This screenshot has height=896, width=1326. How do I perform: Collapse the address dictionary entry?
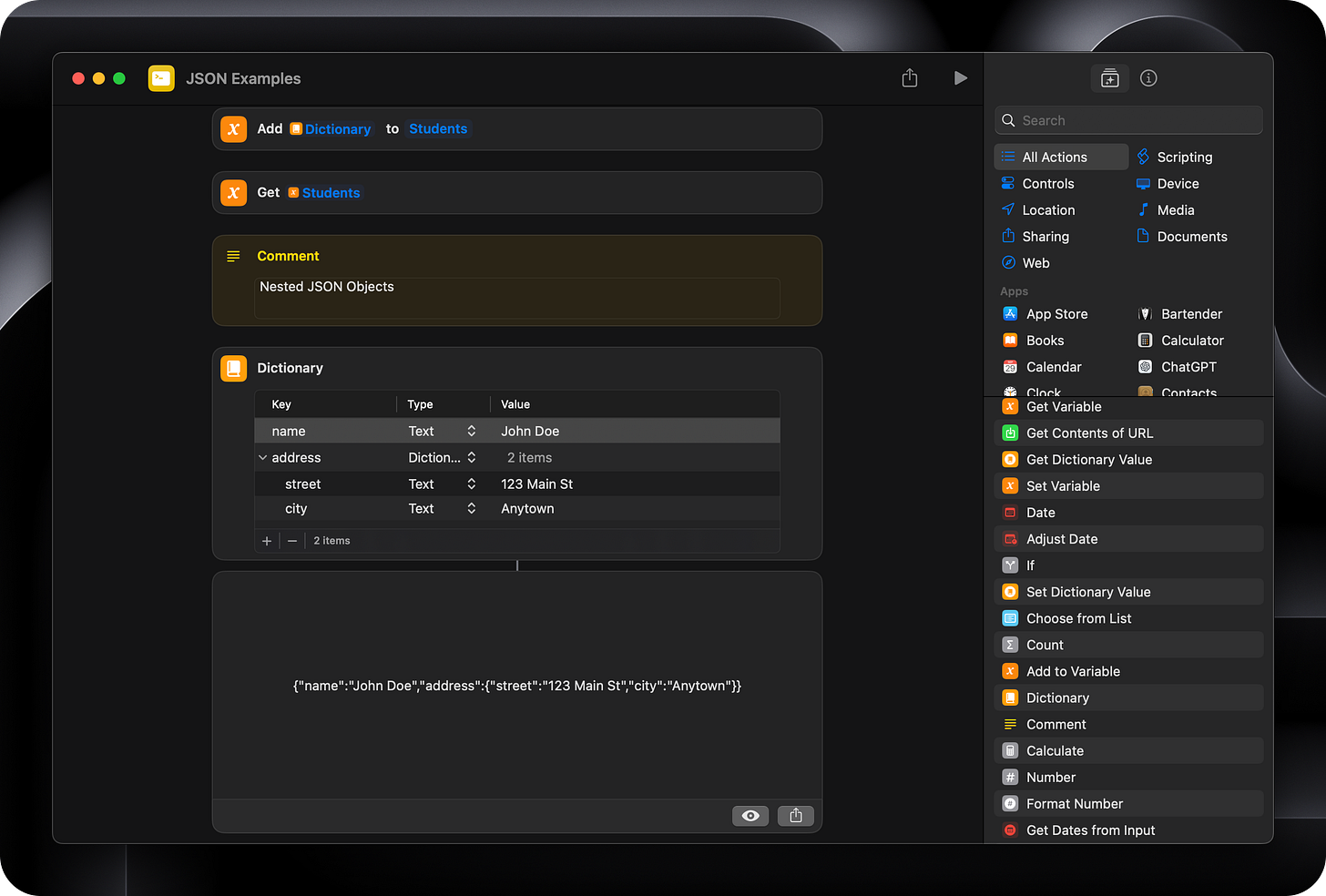click(263, 457)
